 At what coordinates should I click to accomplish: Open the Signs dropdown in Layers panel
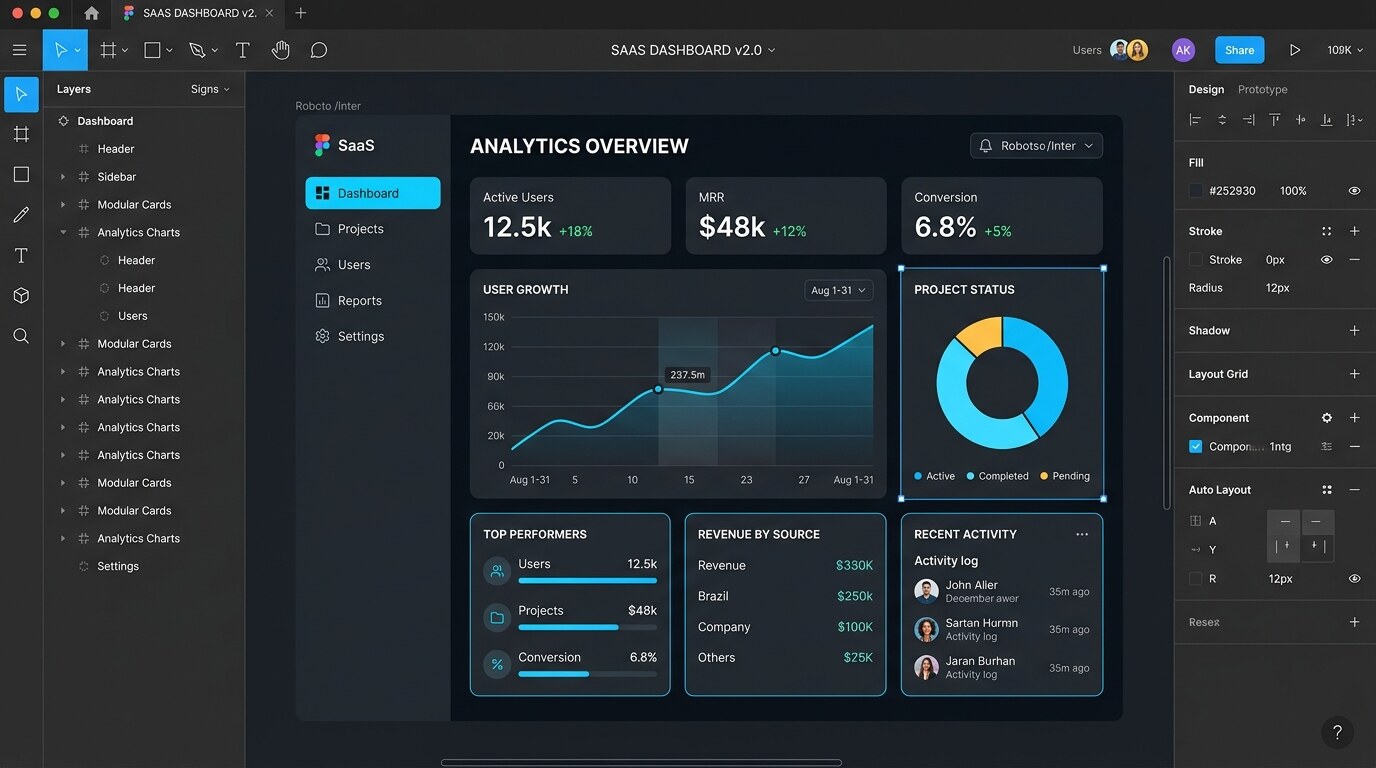(210, 89)
